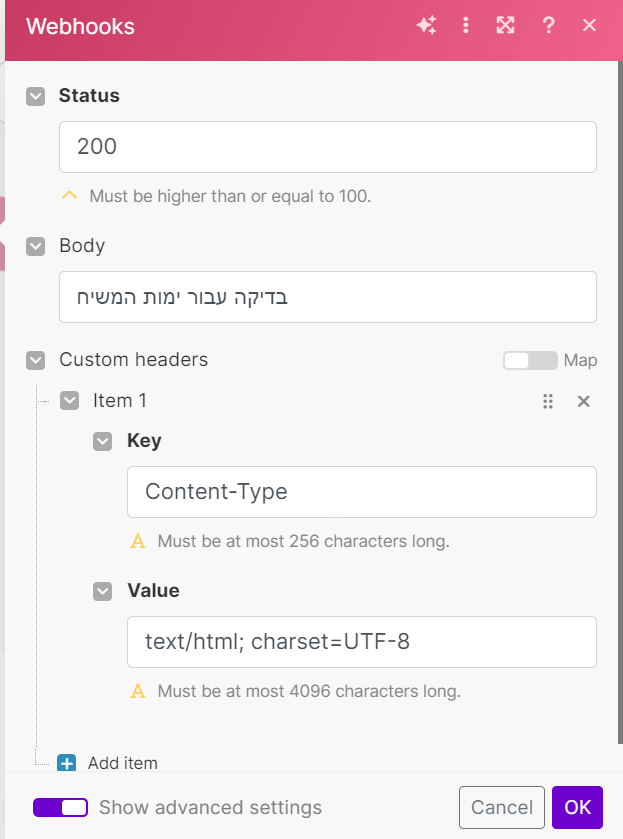
Task: Open the help question mark icon
Action: click(548, 26)
